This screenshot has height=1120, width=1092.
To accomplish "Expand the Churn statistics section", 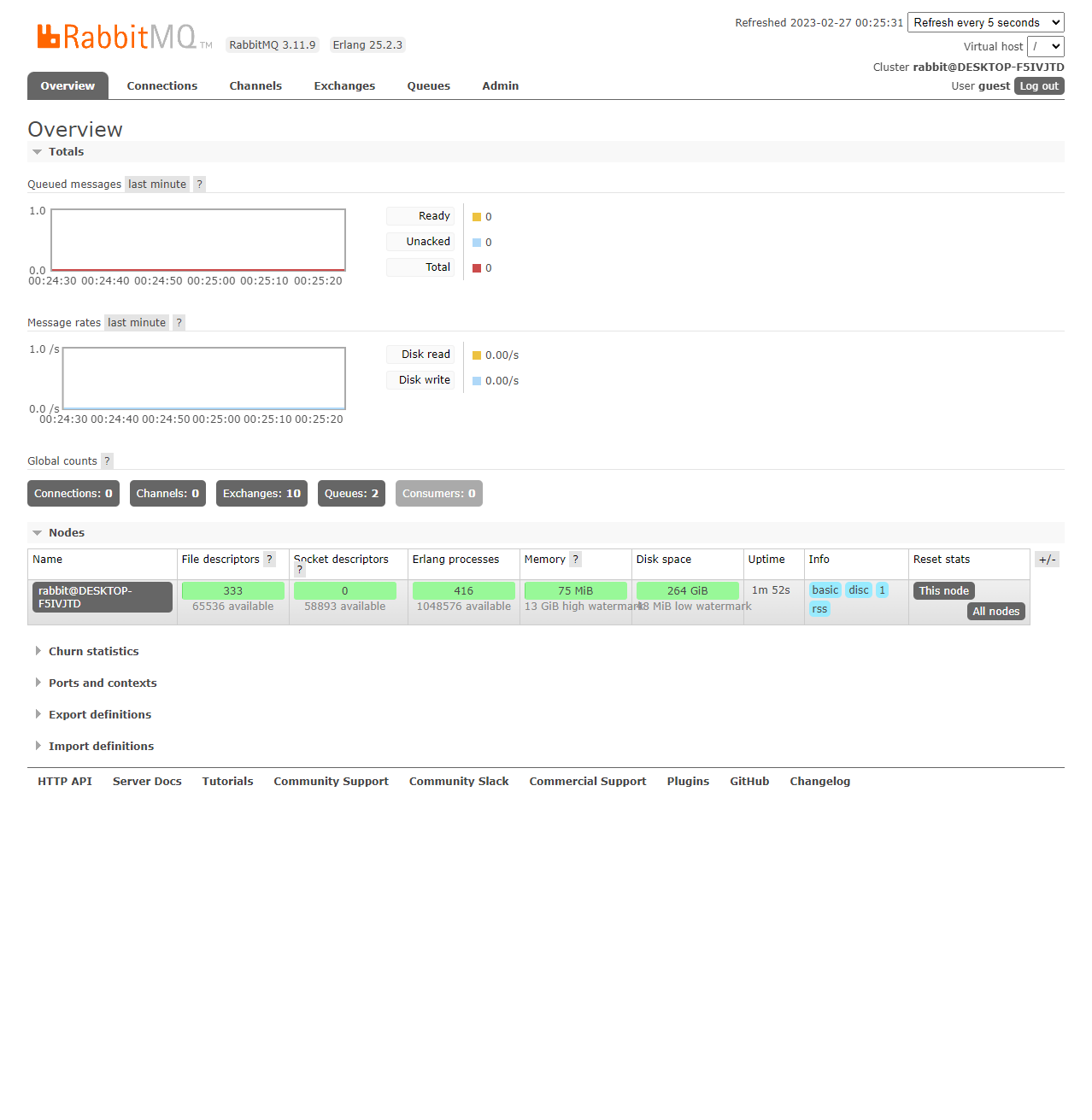I will (x=93, y=652).
